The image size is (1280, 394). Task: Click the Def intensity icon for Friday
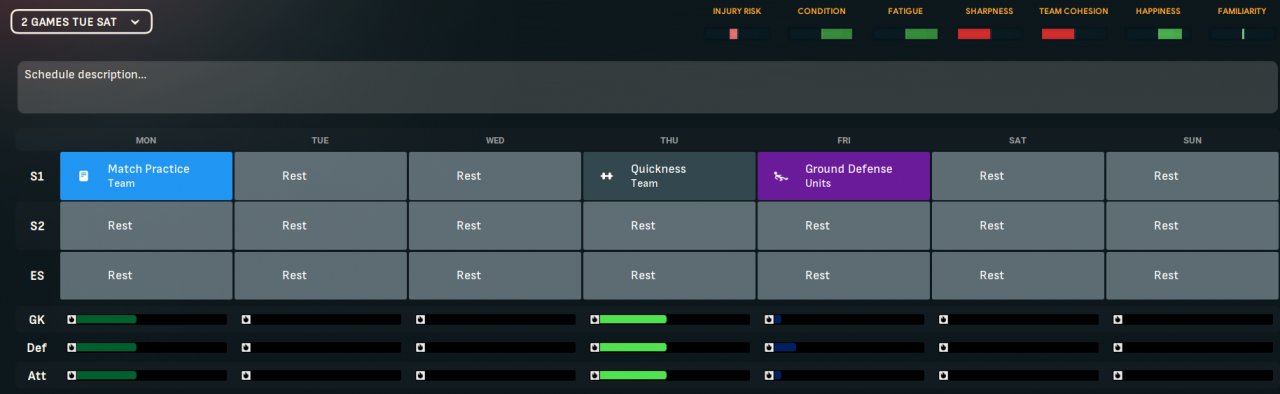769,348
